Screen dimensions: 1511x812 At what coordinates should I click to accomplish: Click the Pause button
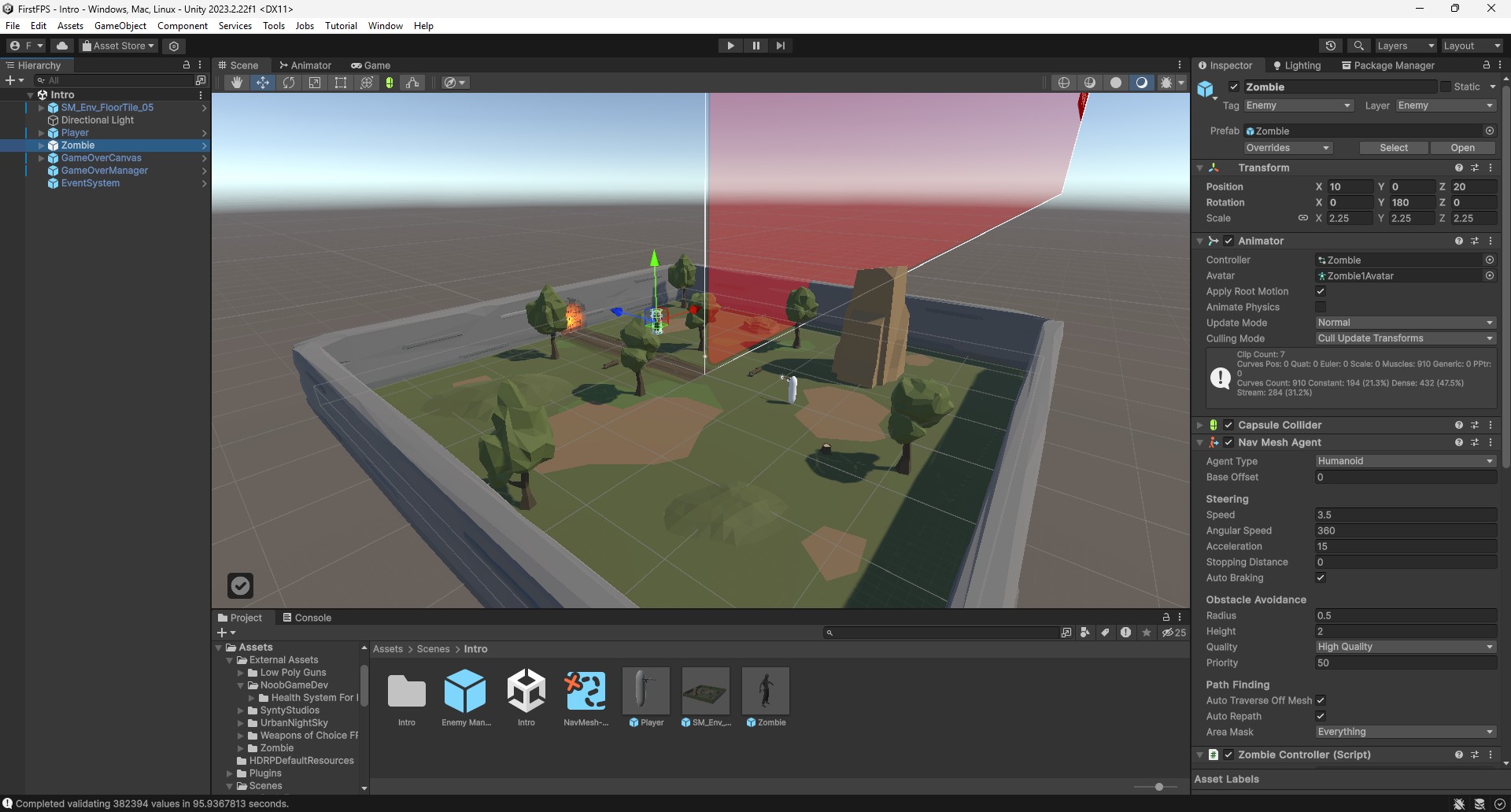pos(756,46)
